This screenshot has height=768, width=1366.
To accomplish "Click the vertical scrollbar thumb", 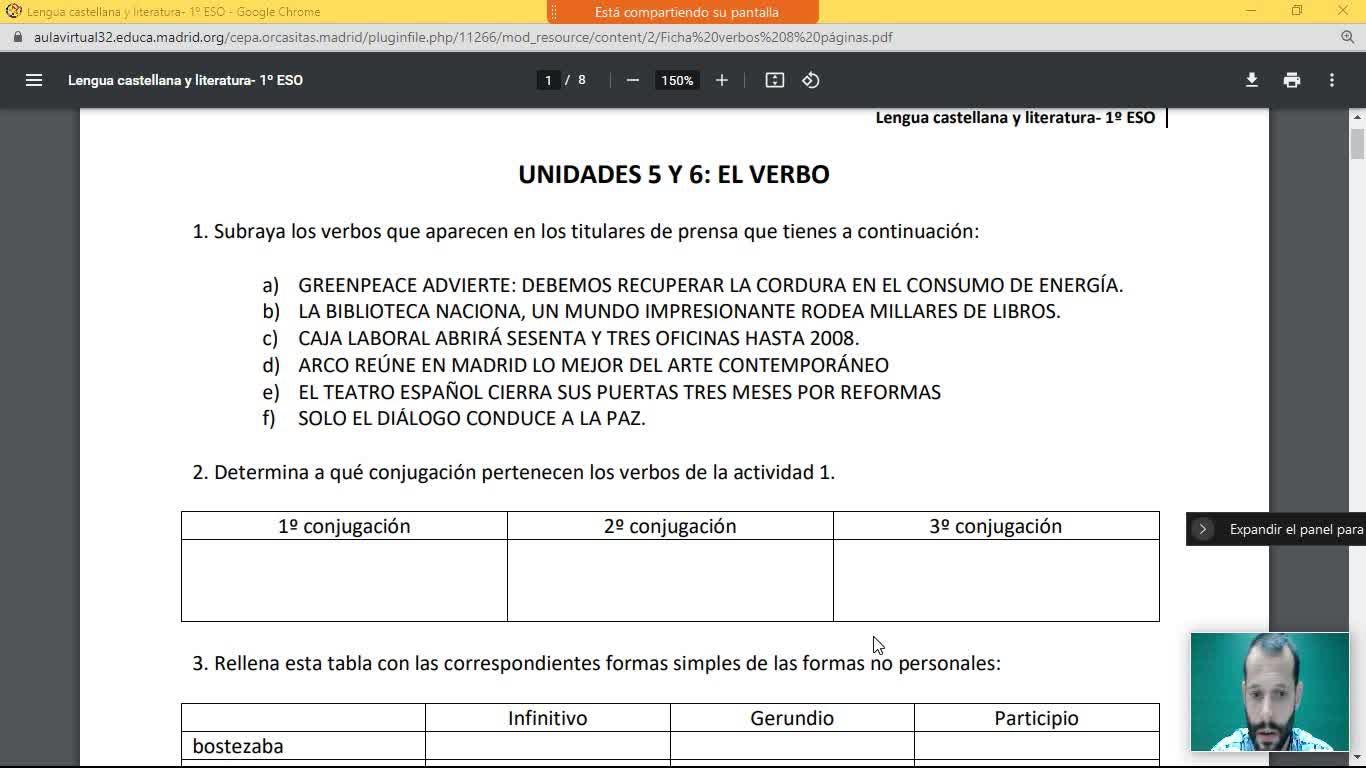I will 1357,143.
